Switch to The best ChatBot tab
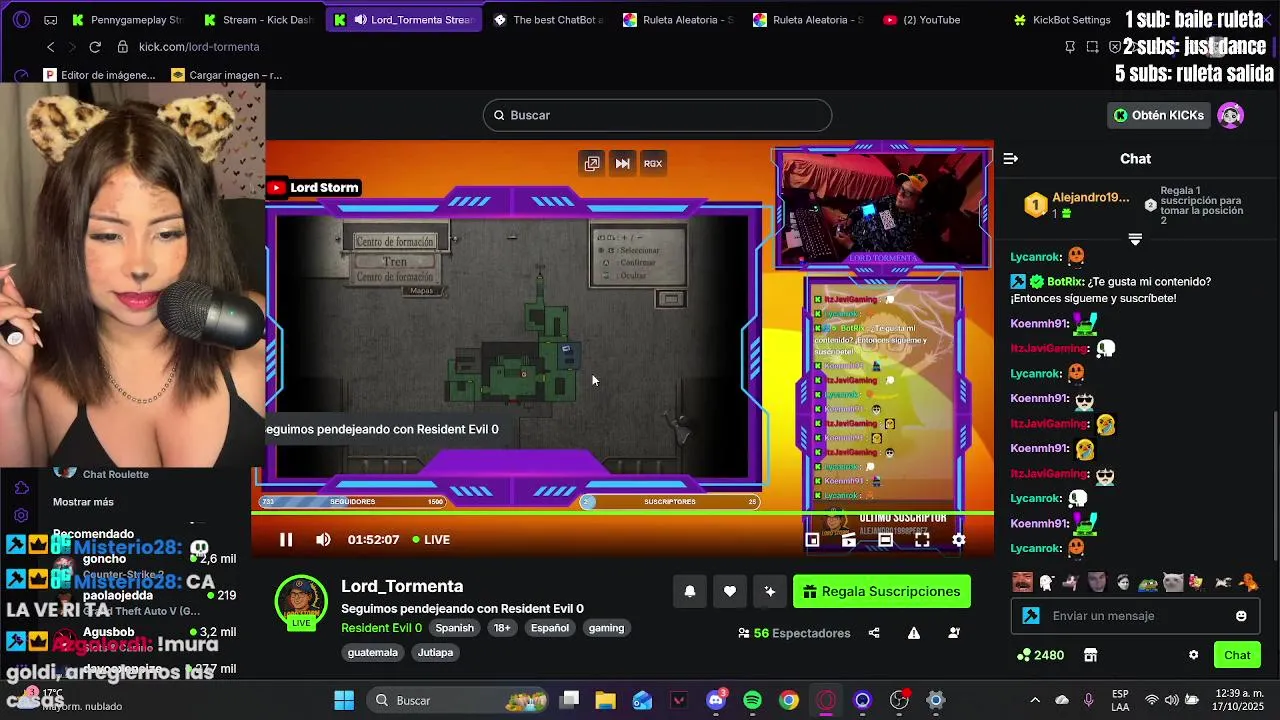 (x=547, y=20)
